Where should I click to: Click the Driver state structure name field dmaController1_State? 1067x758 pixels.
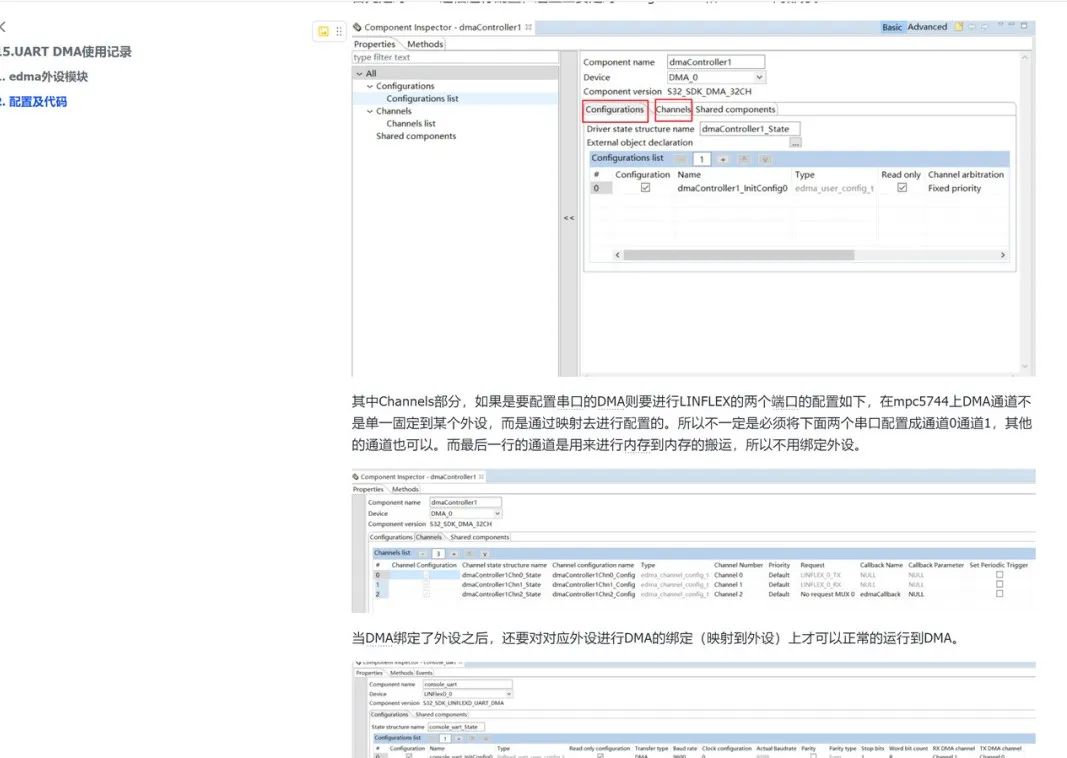[749, 129]
